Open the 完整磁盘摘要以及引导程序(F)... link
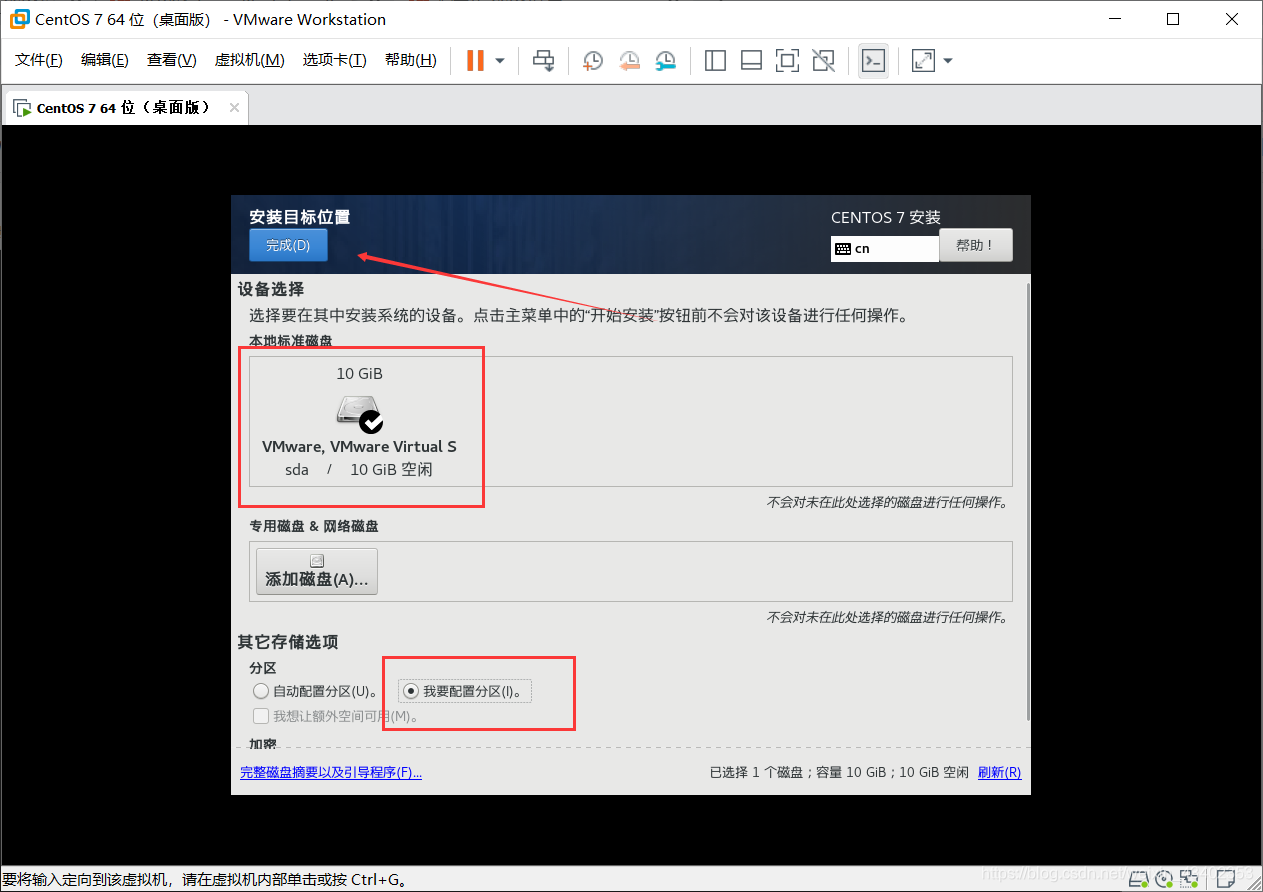The width and height of the screenshot is (1263, 892). click(x=331, y=773)
